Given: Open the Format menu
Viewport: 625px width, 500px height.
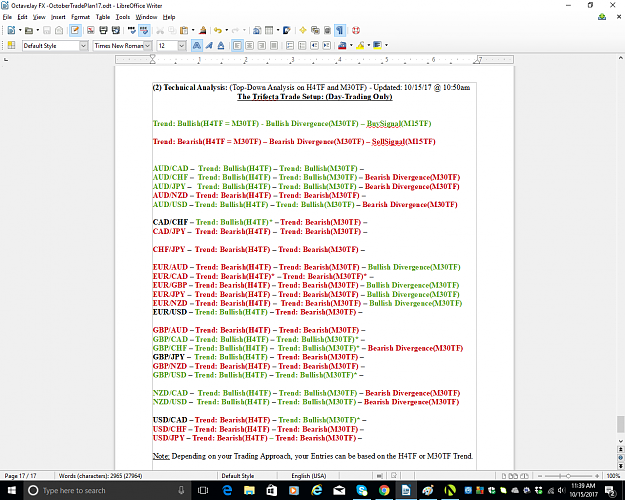Looking at the screenshot, I should tap(81, 17).
